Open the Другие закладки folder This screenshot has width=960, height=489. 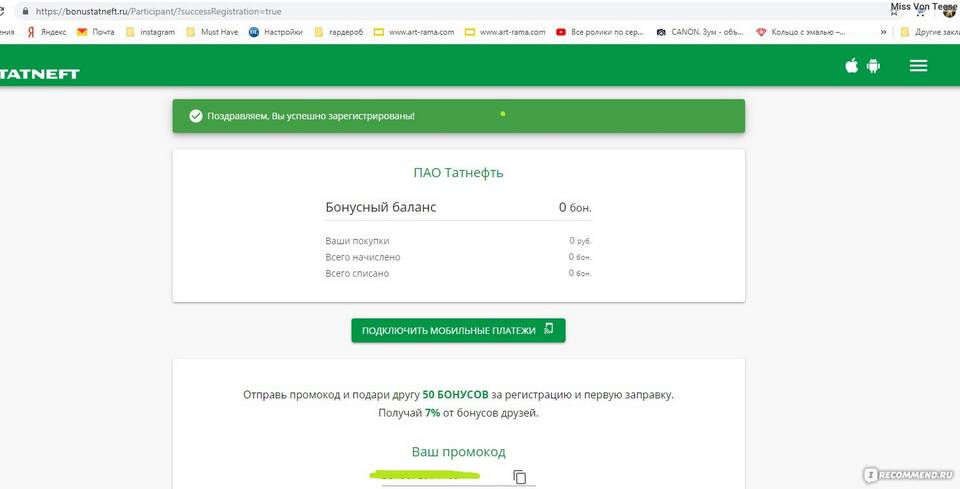click(x=929, y=32)
